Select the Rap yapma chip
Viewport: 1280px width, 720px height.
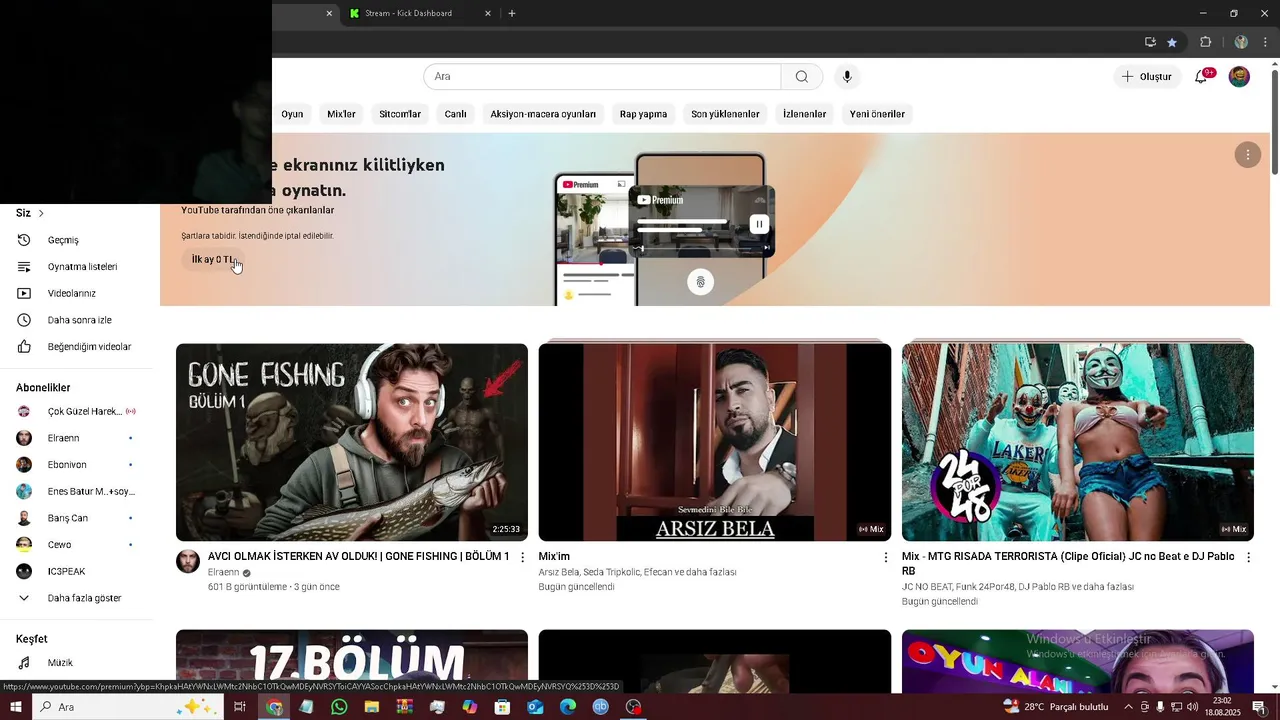(x=643, y=114)
